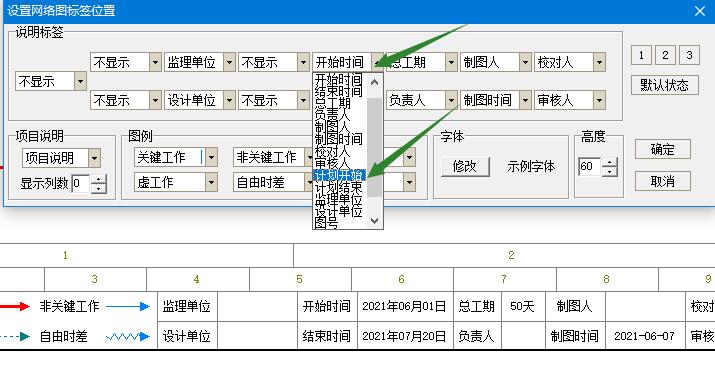Expand the 项目说明 combo box
715x370 pixels.
click(x=94, y=158)
